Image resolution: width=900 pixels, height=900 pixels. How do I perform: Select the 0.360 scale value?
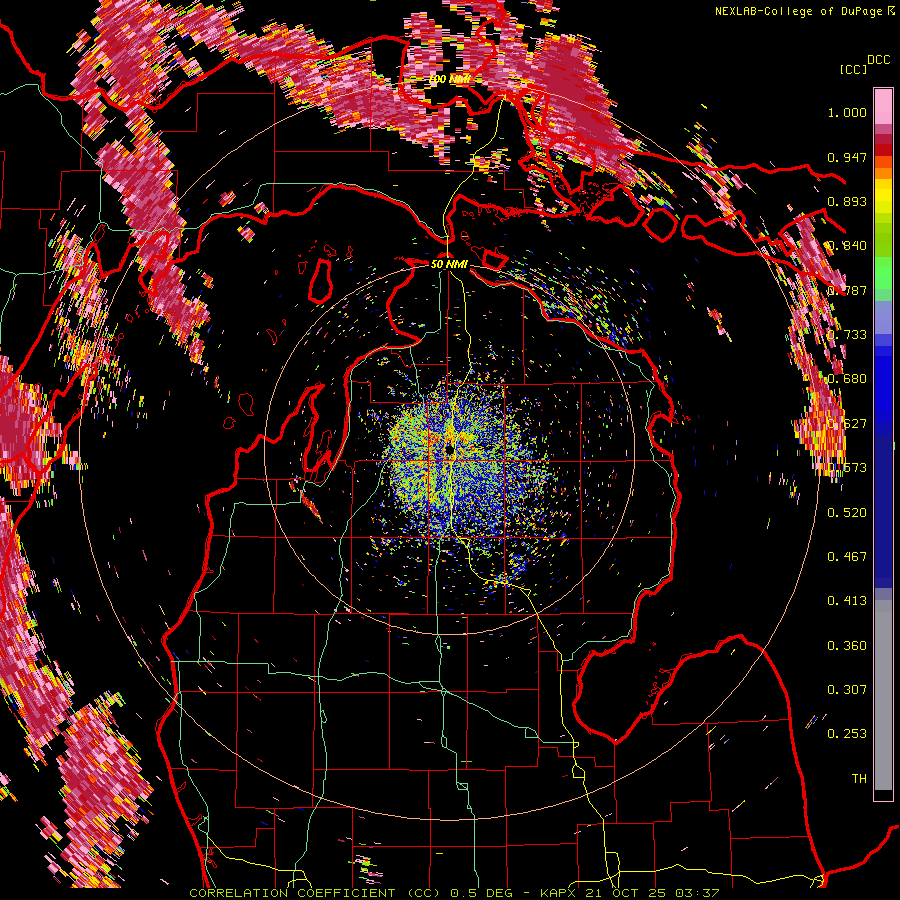[847, 646]
